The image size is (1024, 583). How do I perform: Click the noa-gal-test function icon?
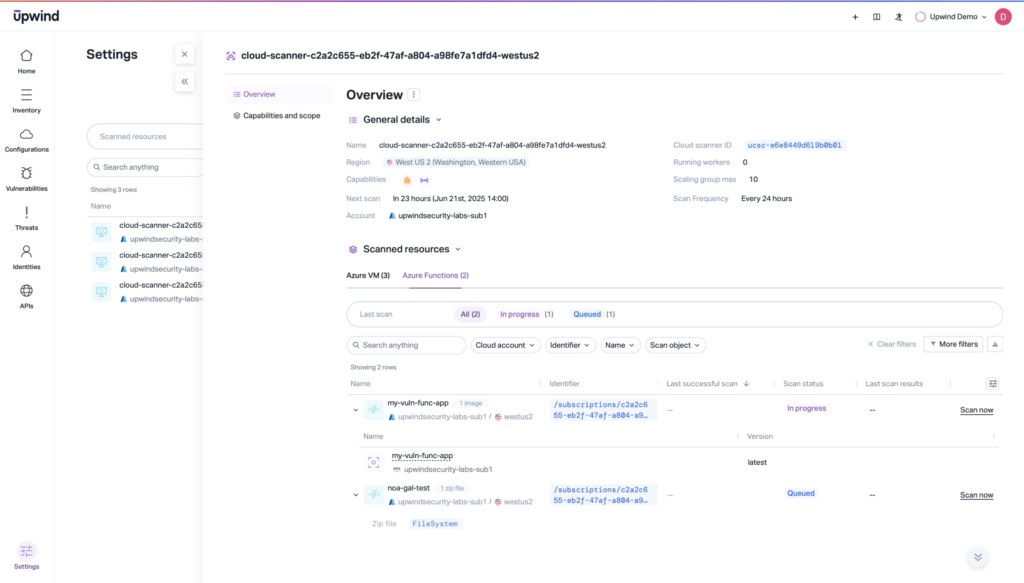pos(374,494)
